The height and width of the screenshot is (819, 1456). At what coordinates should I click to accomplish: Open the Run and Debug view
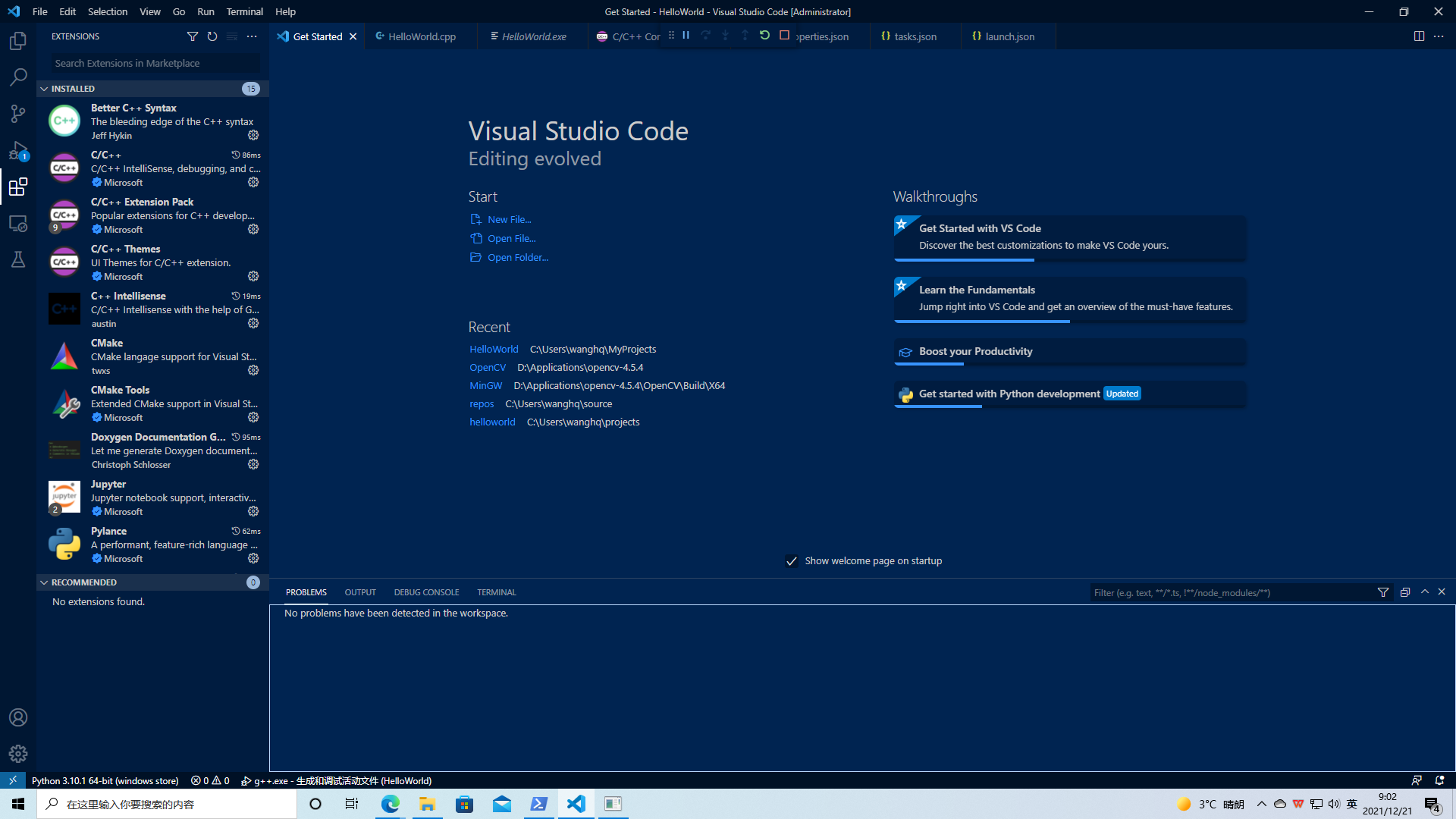coord(18,150)
